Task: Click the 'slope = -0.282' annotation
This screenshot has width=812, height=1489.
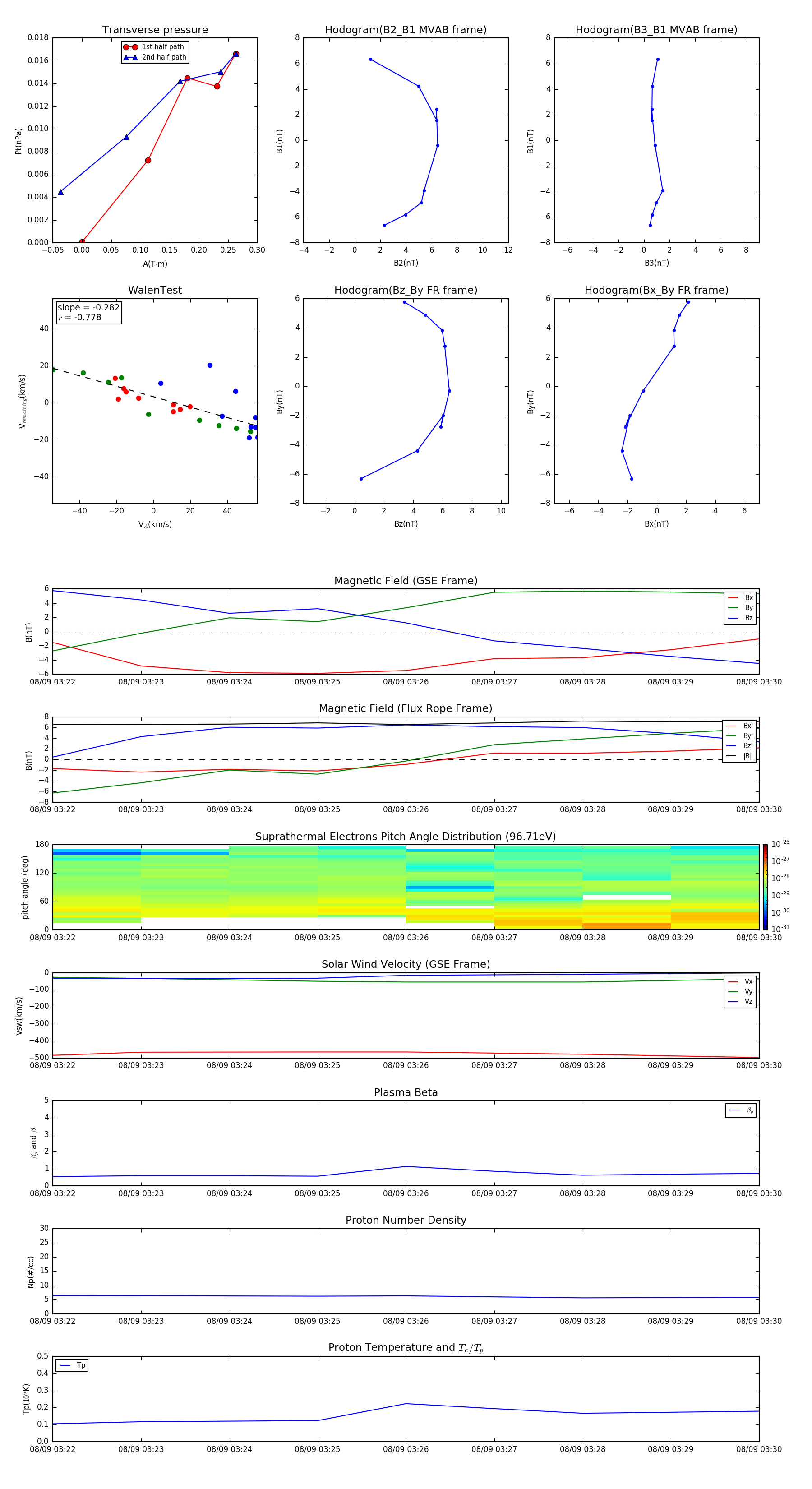Action: (x=88, y=308)
